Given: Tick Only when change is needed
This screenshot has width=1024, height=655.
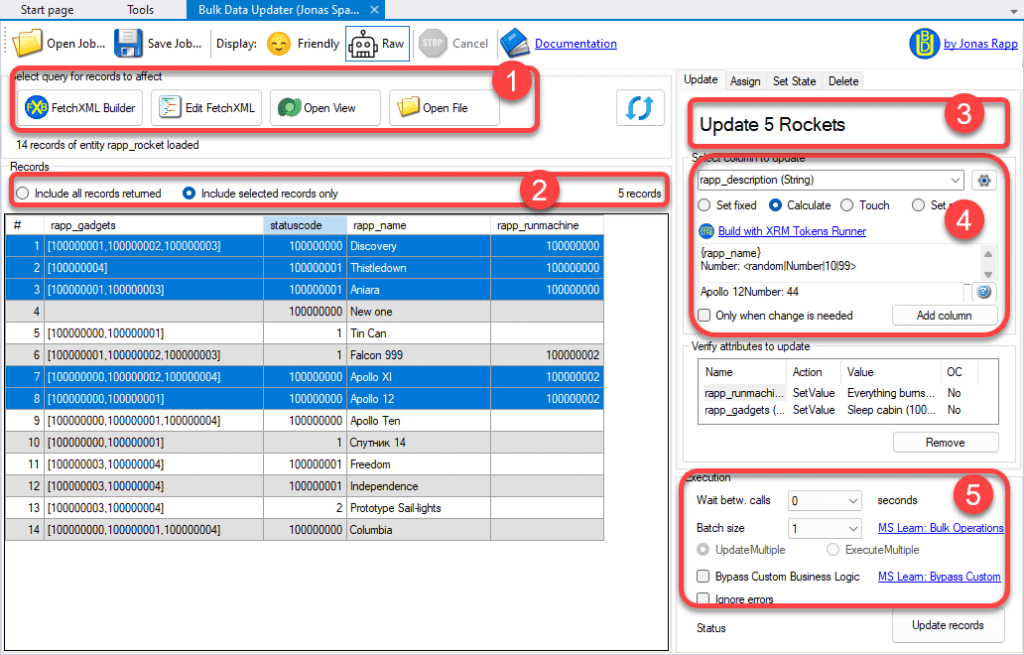Looking at the screenshot, I should 704,315.
